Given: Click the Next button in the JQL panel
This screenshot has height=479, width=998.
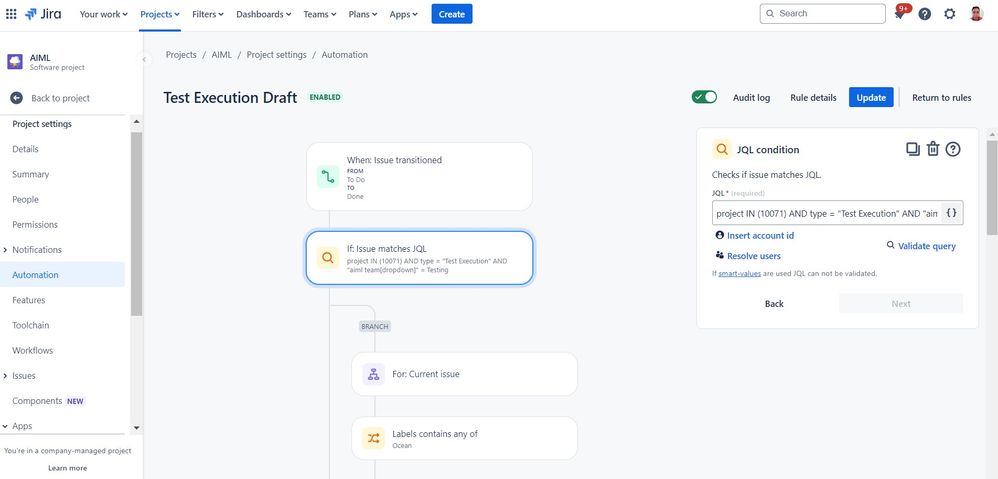Looking at the screenshot, I should pyautogui.click(x=901, y=303).
